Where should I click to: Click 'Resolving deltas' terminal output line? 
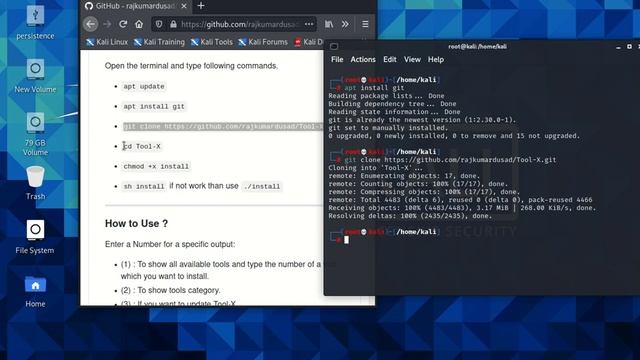click(x=410, y=216)
